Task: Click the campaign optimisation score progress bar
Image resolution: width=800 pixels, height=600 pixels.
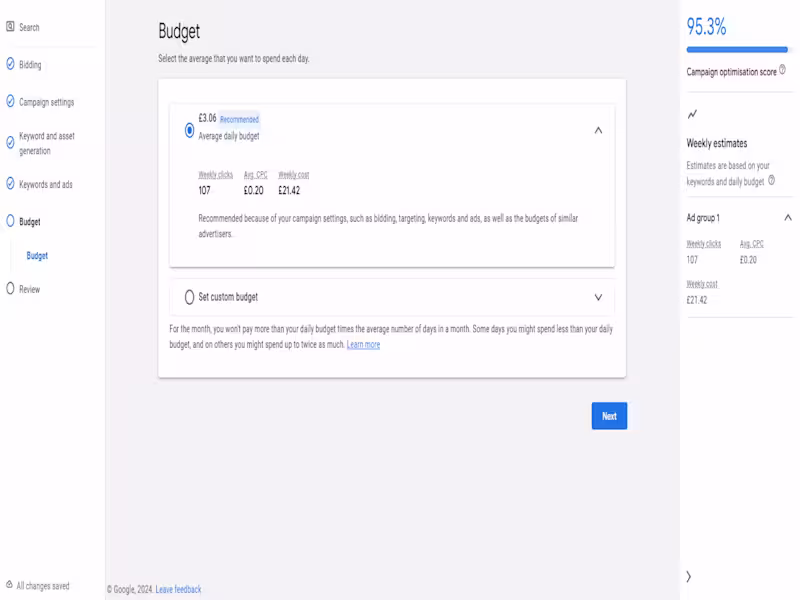Action: click(x=737, y=49)
